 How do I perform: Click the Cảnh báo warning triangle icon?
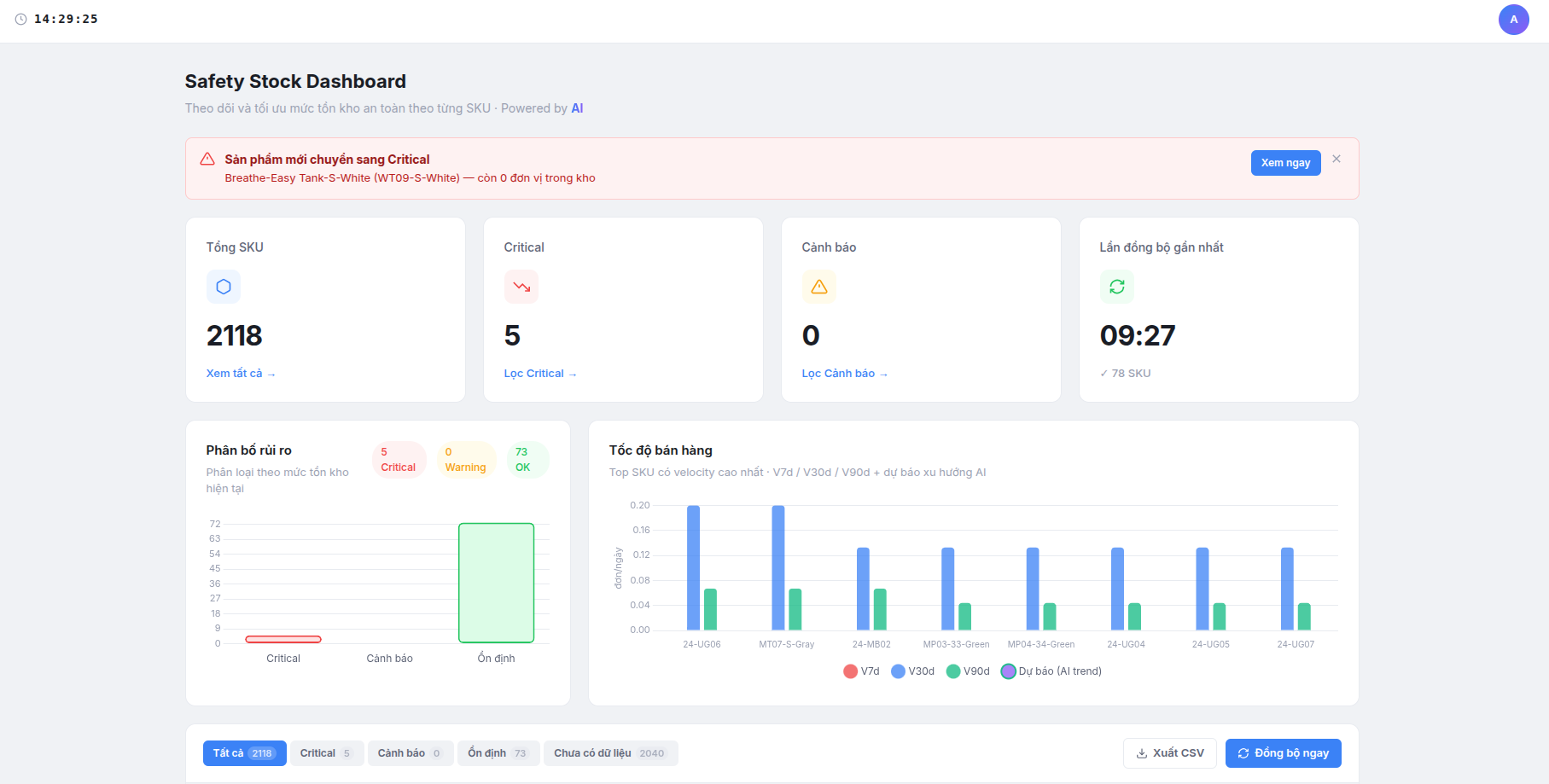tap(819, 287)
